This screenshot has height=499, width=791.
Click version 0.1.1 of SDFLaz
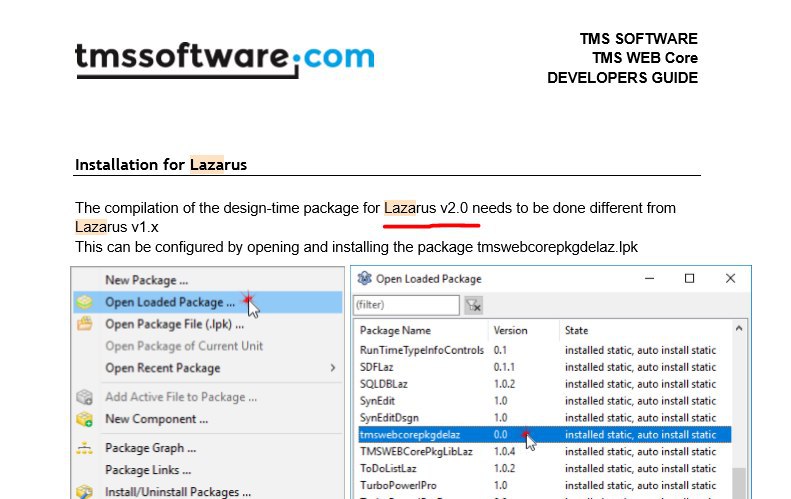504,367
